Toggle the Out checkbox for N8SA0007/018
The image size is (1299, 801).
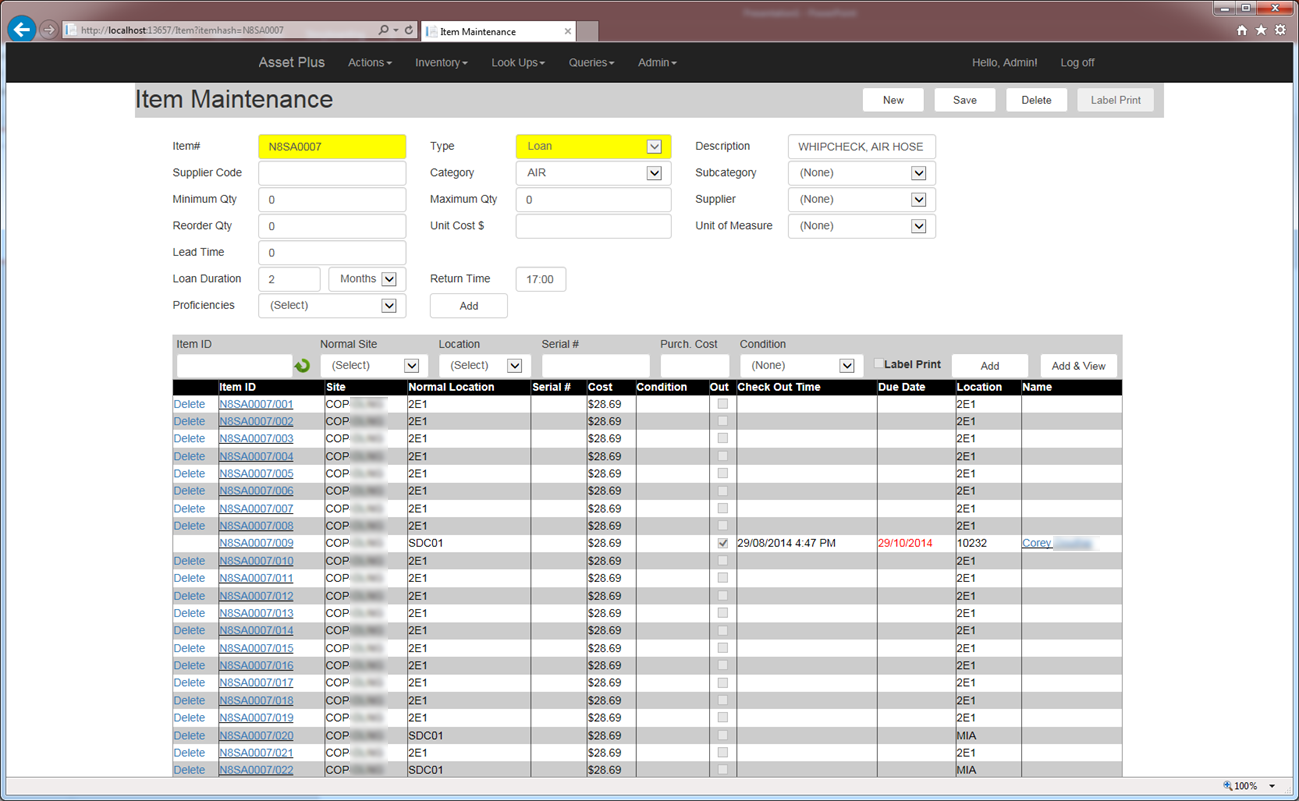click(722, 700)
